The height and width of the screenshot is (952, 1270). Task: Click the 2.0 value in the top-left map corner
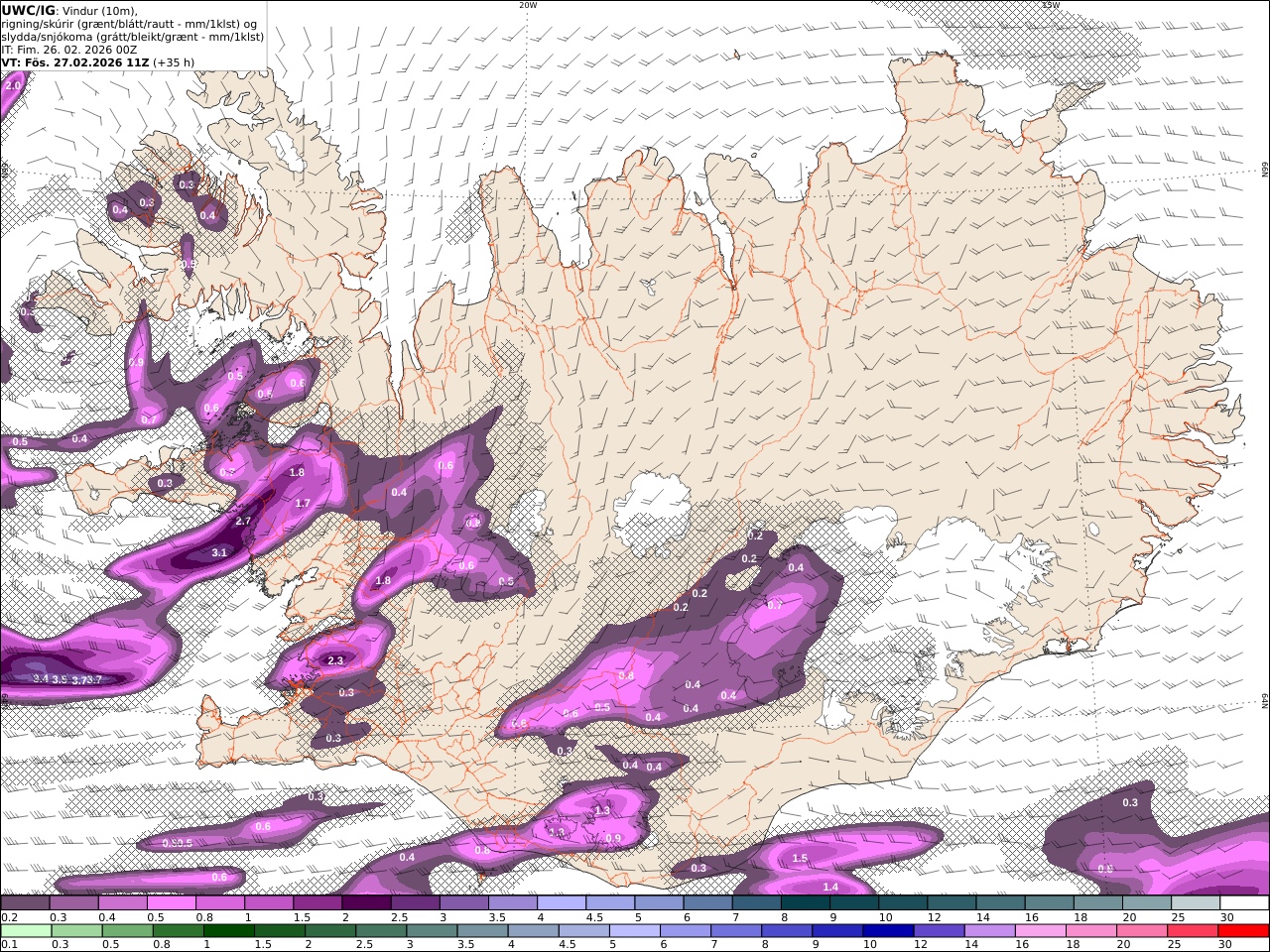point(13,86)
